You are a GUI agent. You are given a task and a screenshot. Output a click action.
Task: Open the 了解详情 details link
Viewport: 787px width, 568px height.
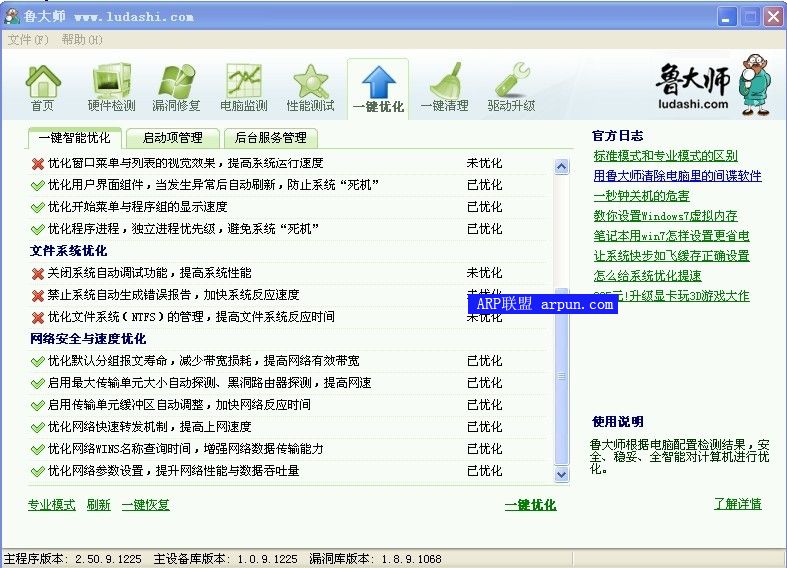[x=737, y=504]
